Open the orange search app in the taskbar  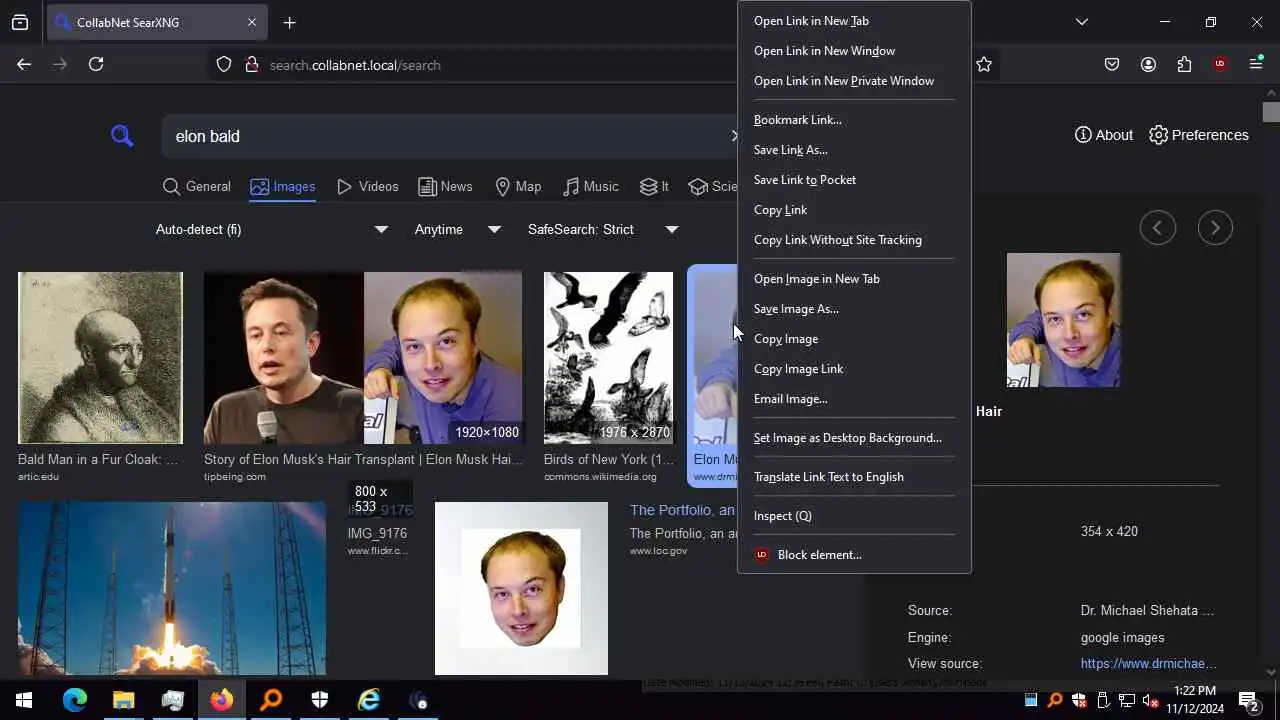coord(271,700)
